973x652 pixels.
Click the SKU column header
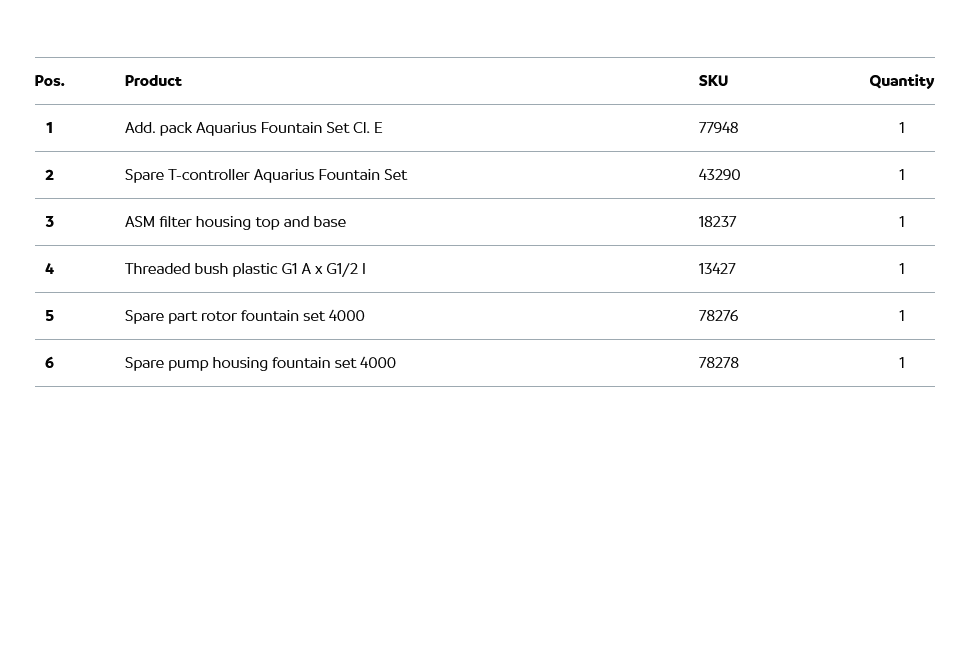(x=713, y=81)
